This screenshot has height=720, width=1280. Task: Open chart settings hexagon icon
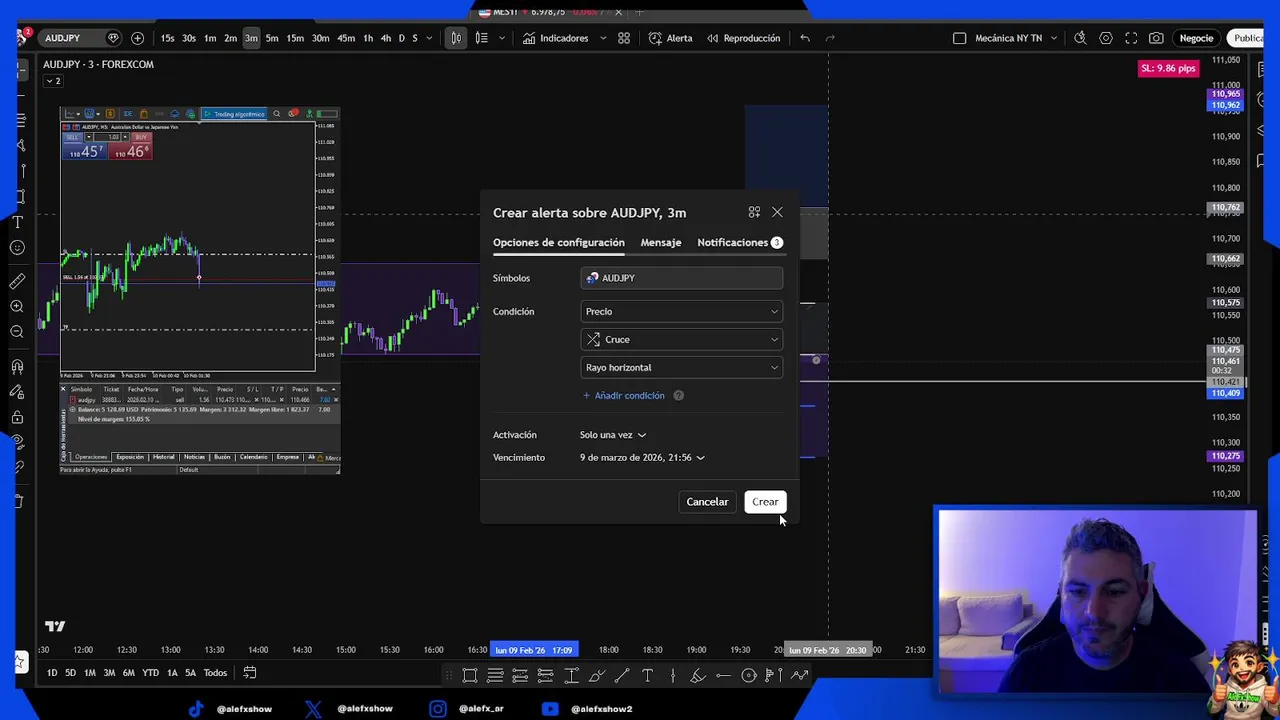tap(1106, 38)
